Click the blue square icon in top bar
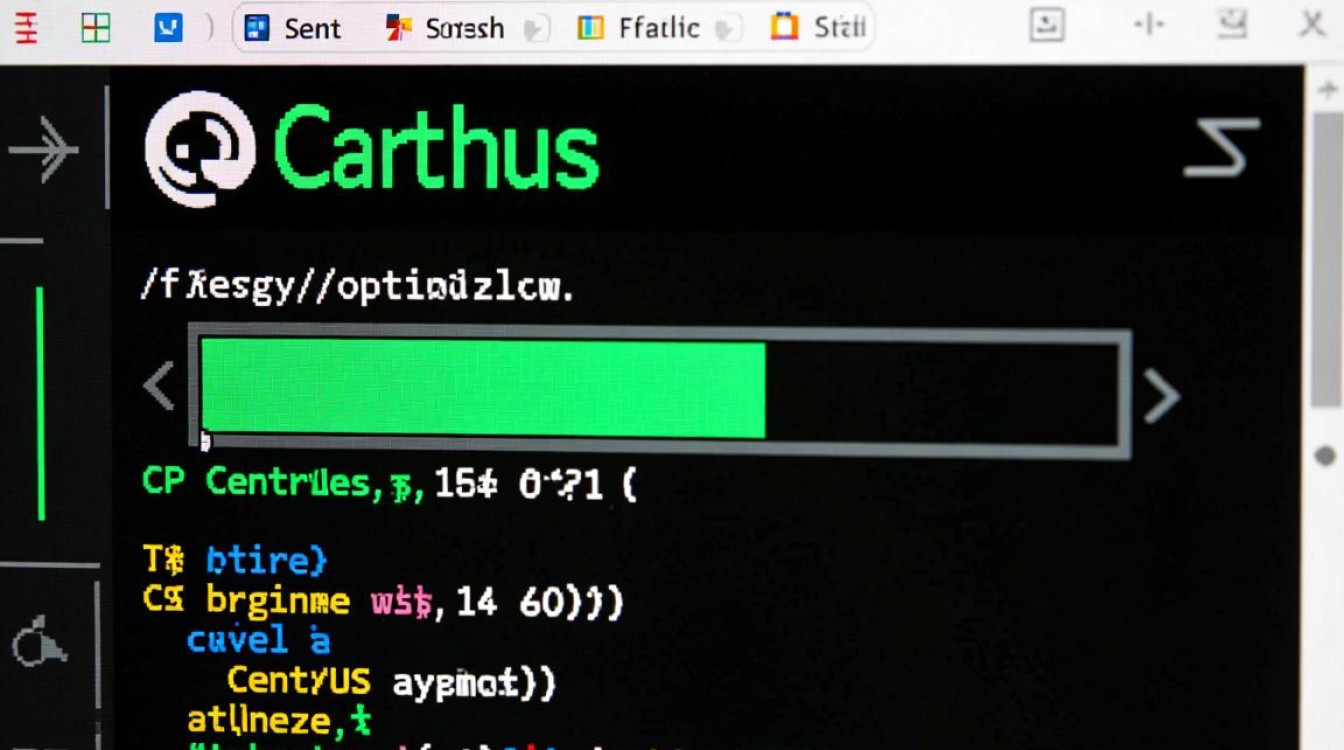Screen dimensions: 1344x750 pos(168,27)
